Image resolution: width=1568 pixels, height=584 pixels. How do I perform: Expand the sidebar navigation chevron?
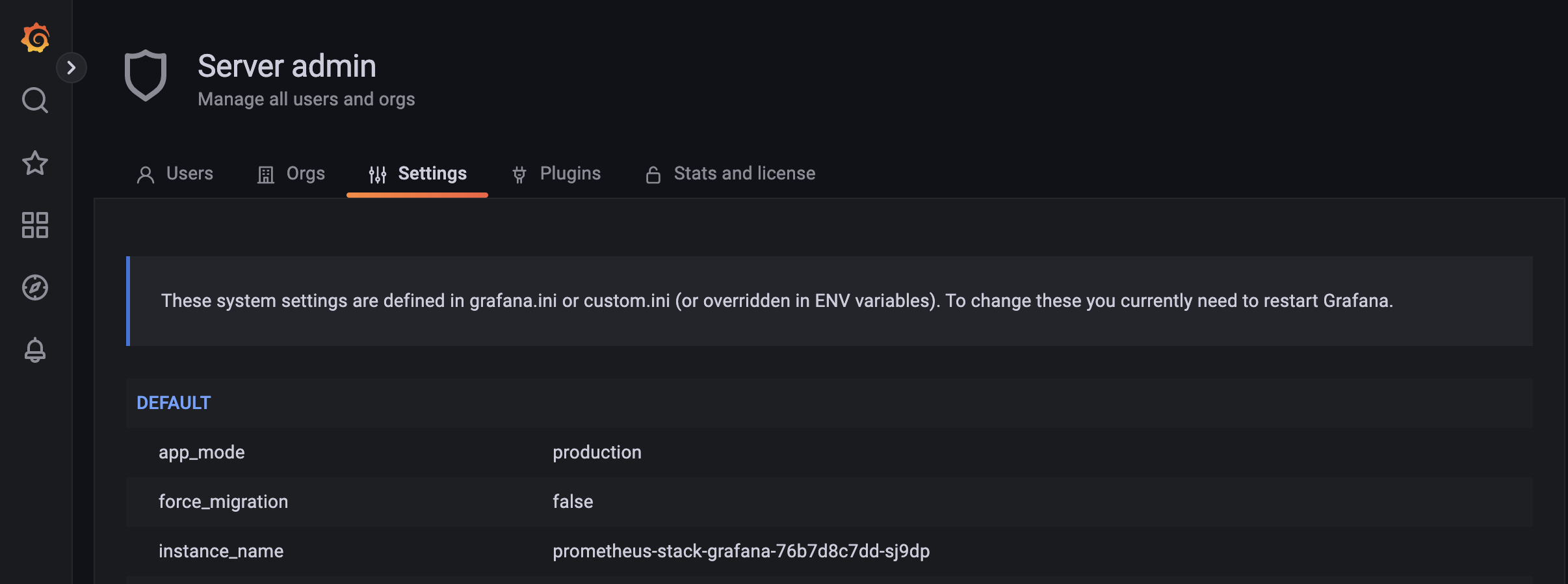[72, 68]
